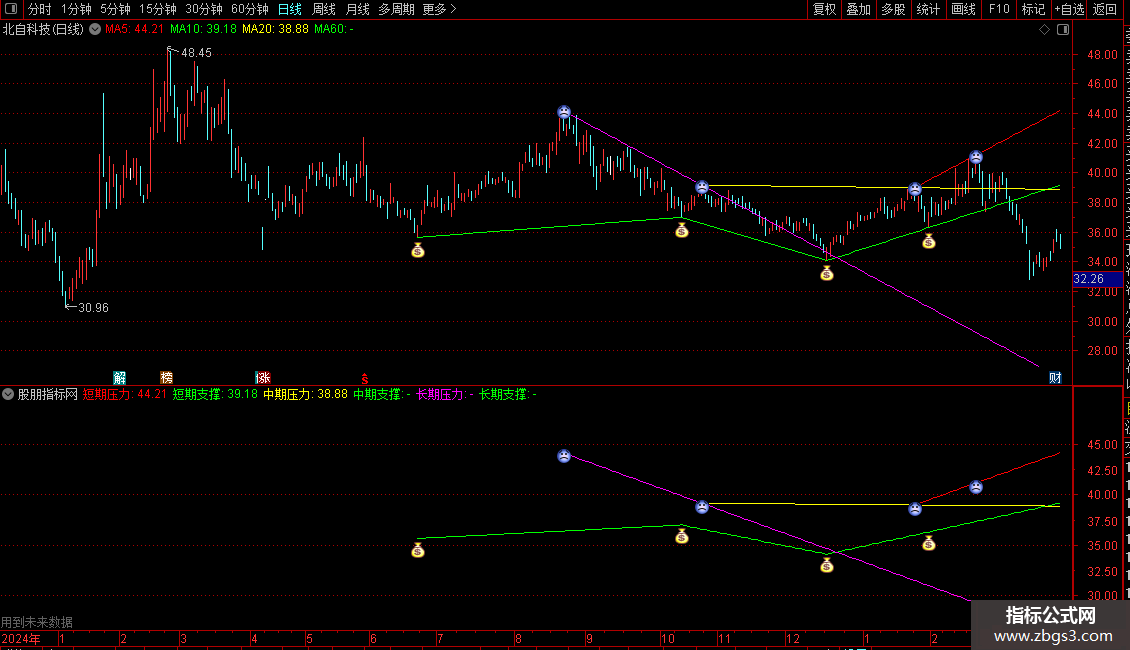Open the 画线 drawing tools
This screenshot has height=650, width=1130.
964,9
